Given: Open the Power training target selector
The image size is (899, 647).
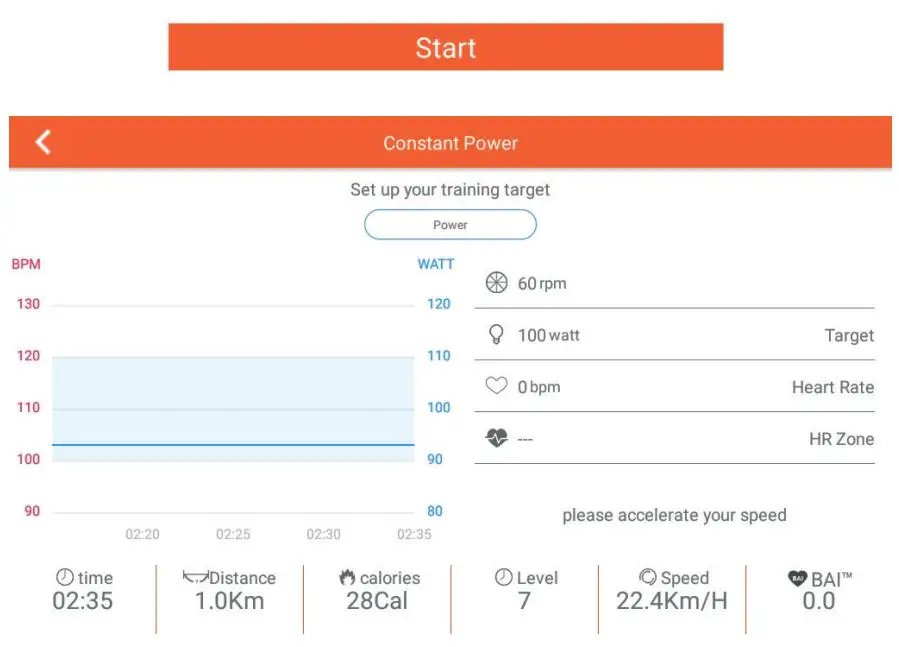Looking at the screenshot, I should pyautogui.click(x=450, y=225).
